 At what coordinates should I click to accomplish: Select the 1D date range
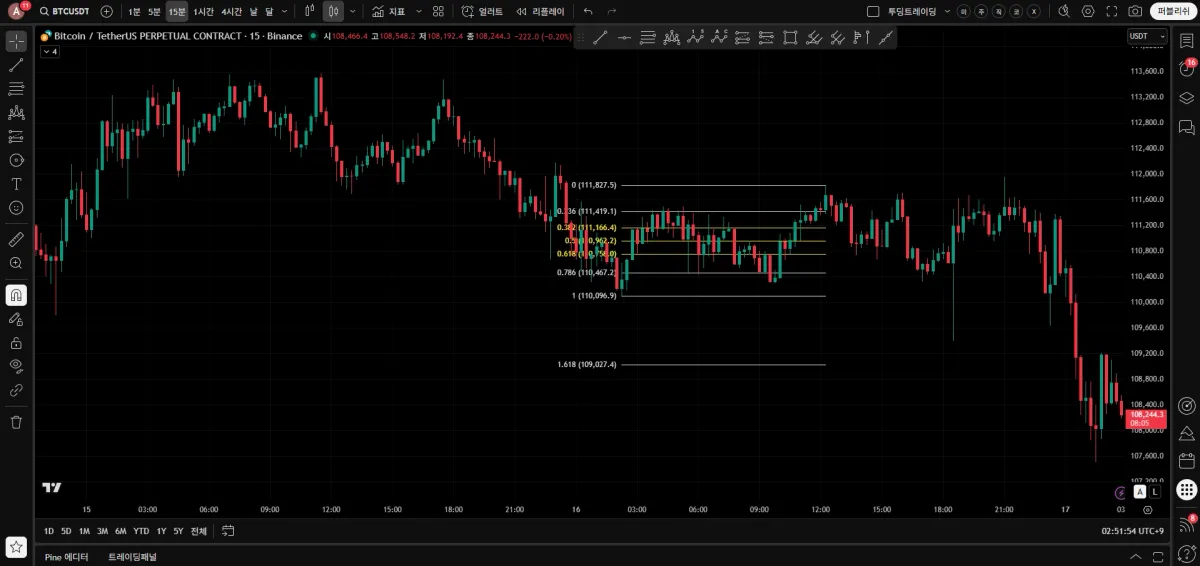click(x=49, y=531)
